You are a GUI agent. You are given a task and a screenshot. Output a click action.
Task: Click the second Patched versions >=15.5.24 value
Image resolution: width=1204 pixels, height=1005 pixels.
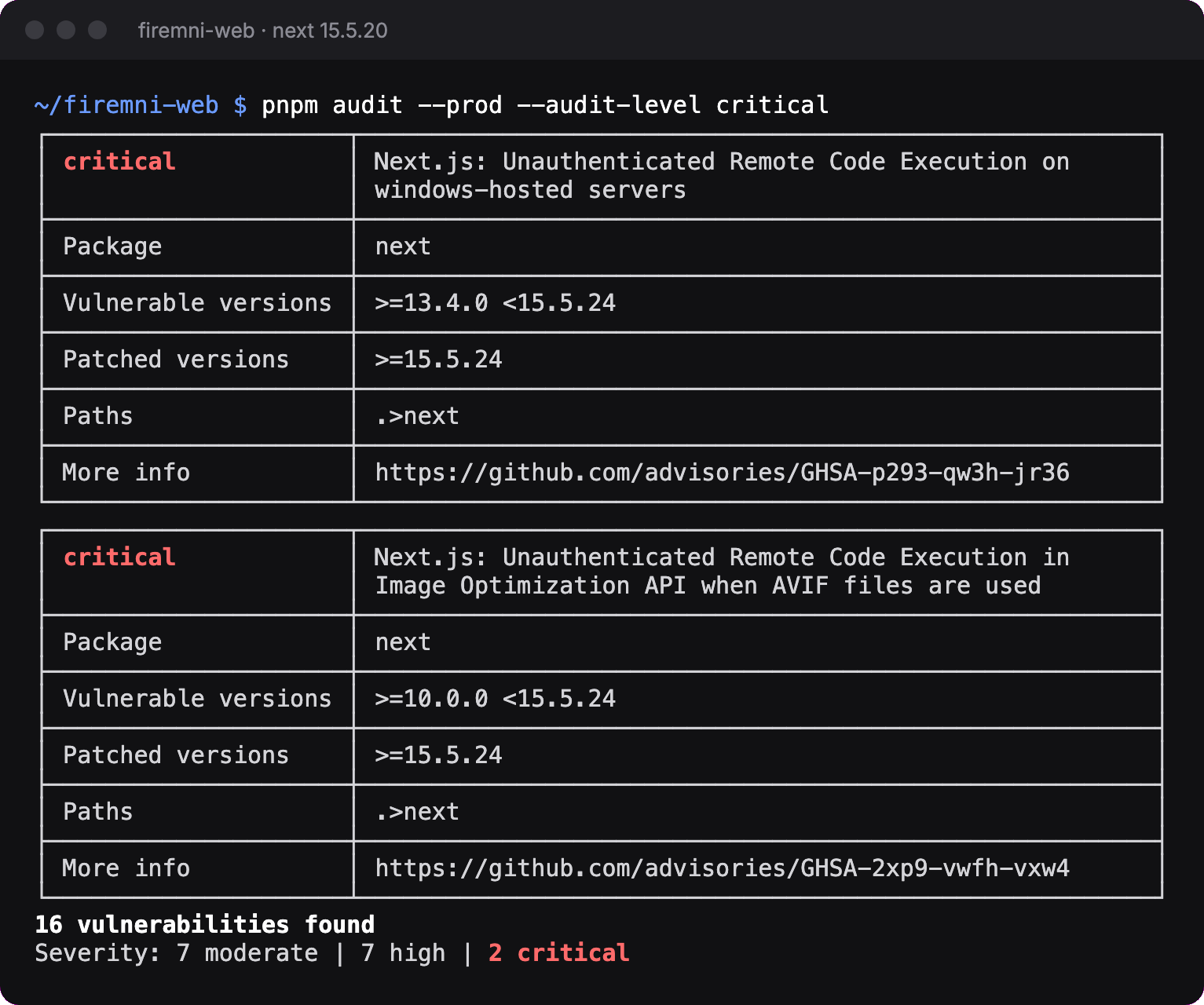[x=438, y=755]
